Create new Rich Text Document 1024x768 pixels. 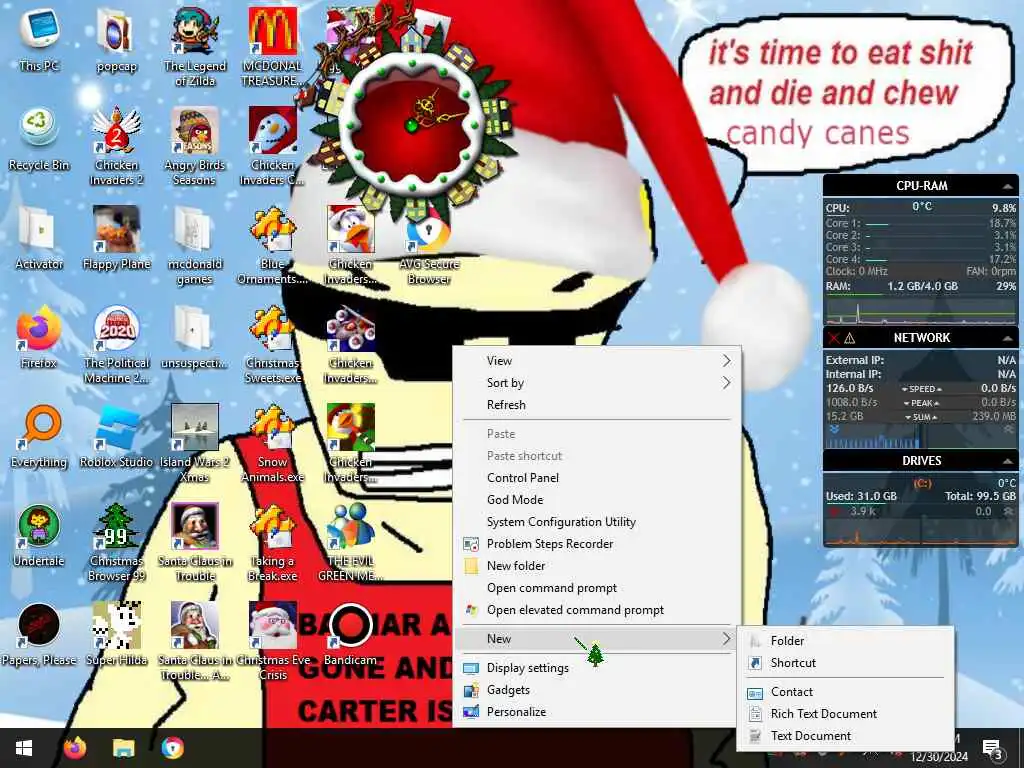(x=846, y=714)
